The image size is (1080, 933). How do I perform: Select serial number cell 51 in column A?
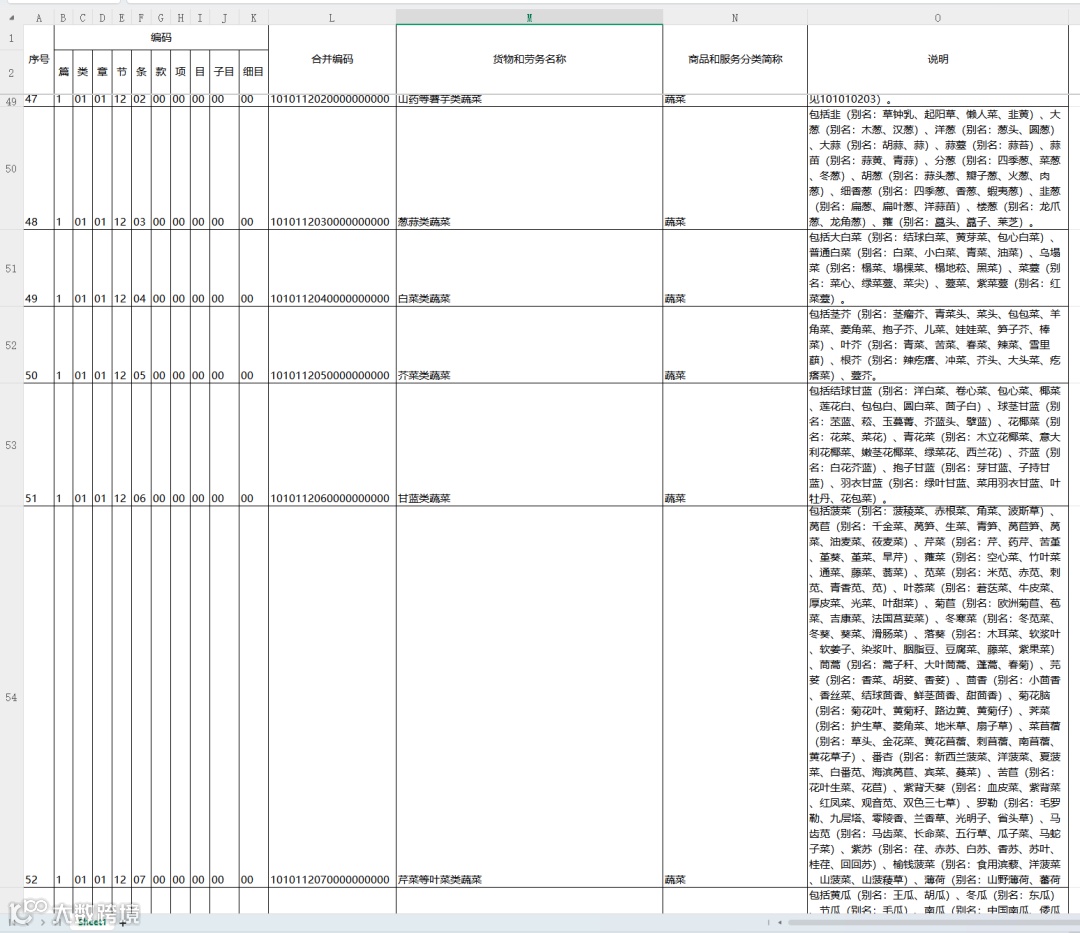pyautogui.click(x=39, y=445)
